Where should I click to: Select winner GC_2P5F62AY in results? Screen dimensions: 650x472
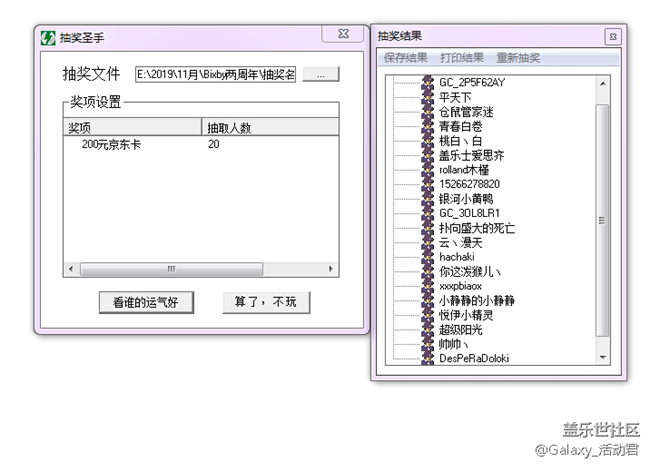[472, 82]
